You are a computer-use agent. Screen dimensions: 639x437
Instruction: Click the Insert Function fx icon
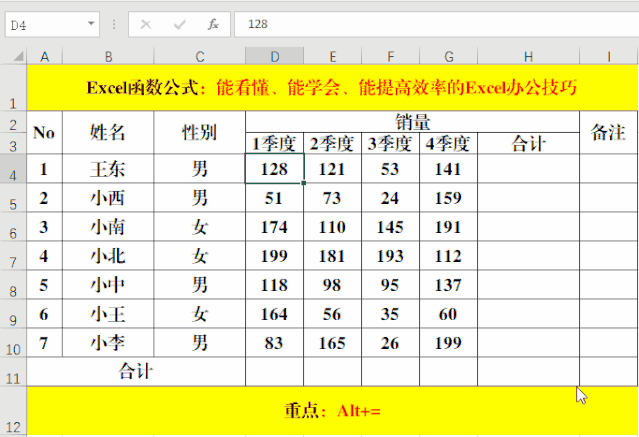pyautogui.click(x=212, y=24)
